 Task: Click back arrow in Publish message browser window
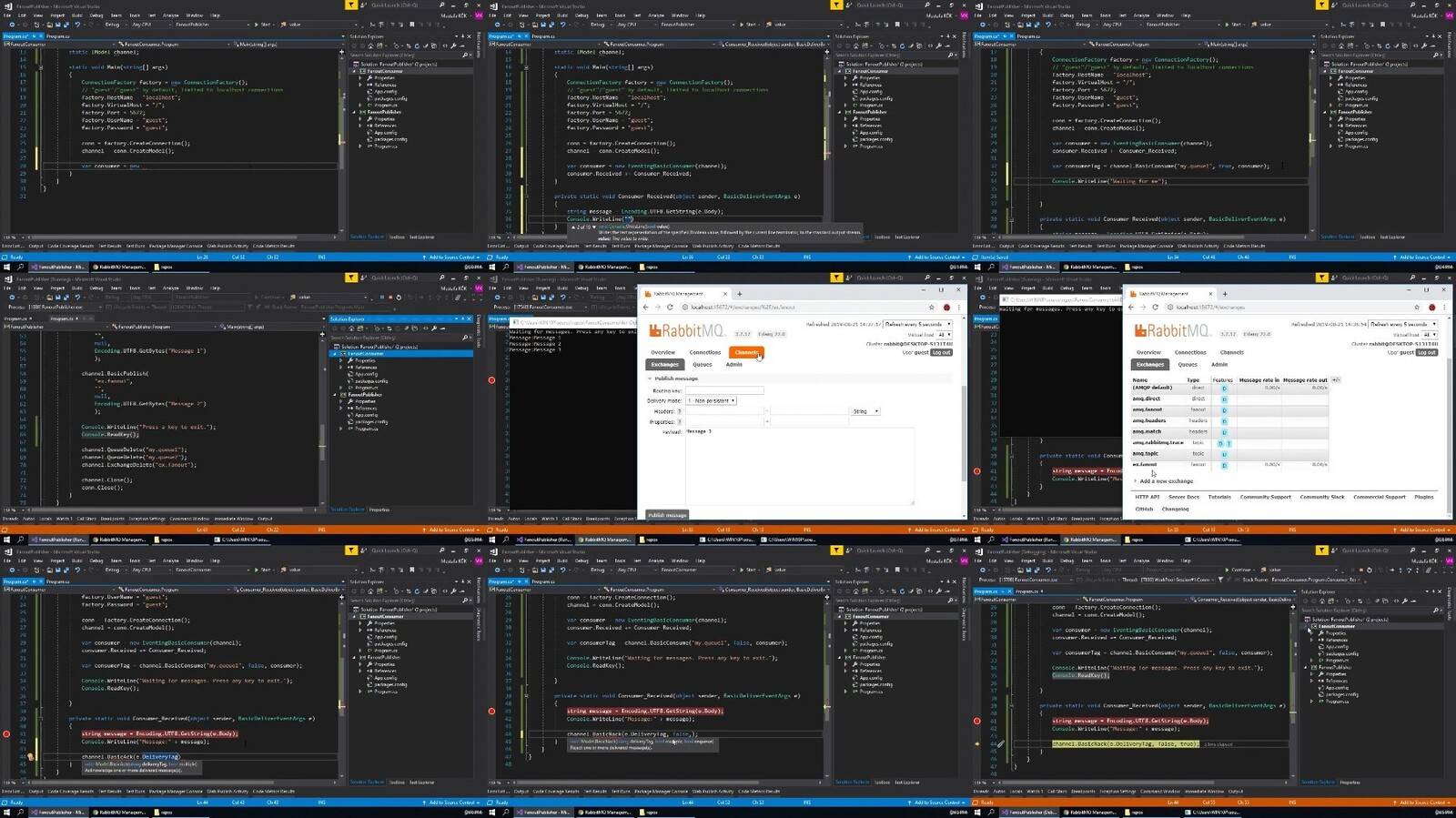click(x=646, y=307)
